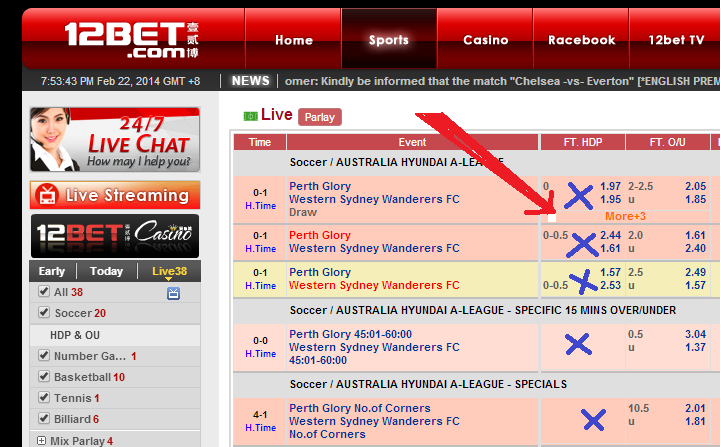
Task: Open the Casino menu tab
Action: point(485,40)
